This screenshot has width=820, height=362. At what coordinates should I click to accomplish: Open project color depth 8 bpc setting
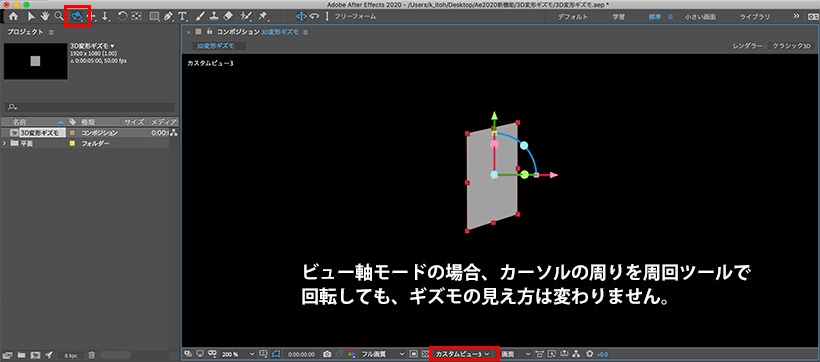(x=71, y=355)
